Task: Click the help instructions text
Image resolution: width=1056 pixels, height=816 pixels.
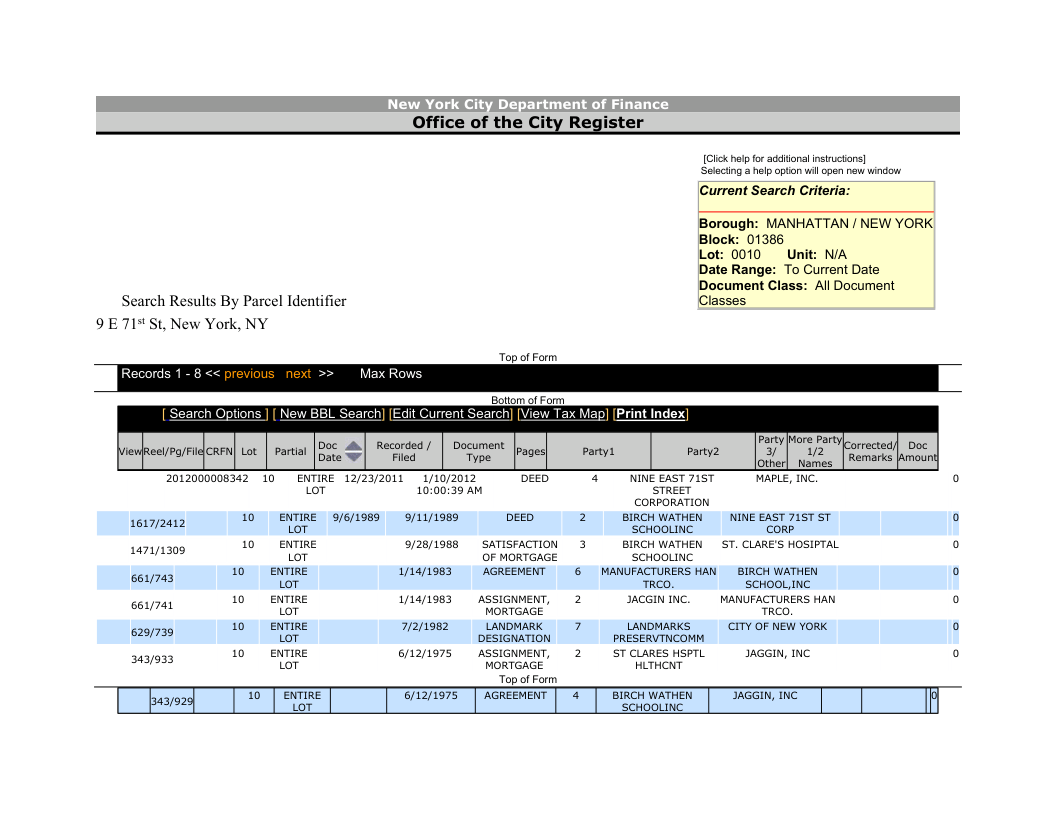Action: (784, 159)
